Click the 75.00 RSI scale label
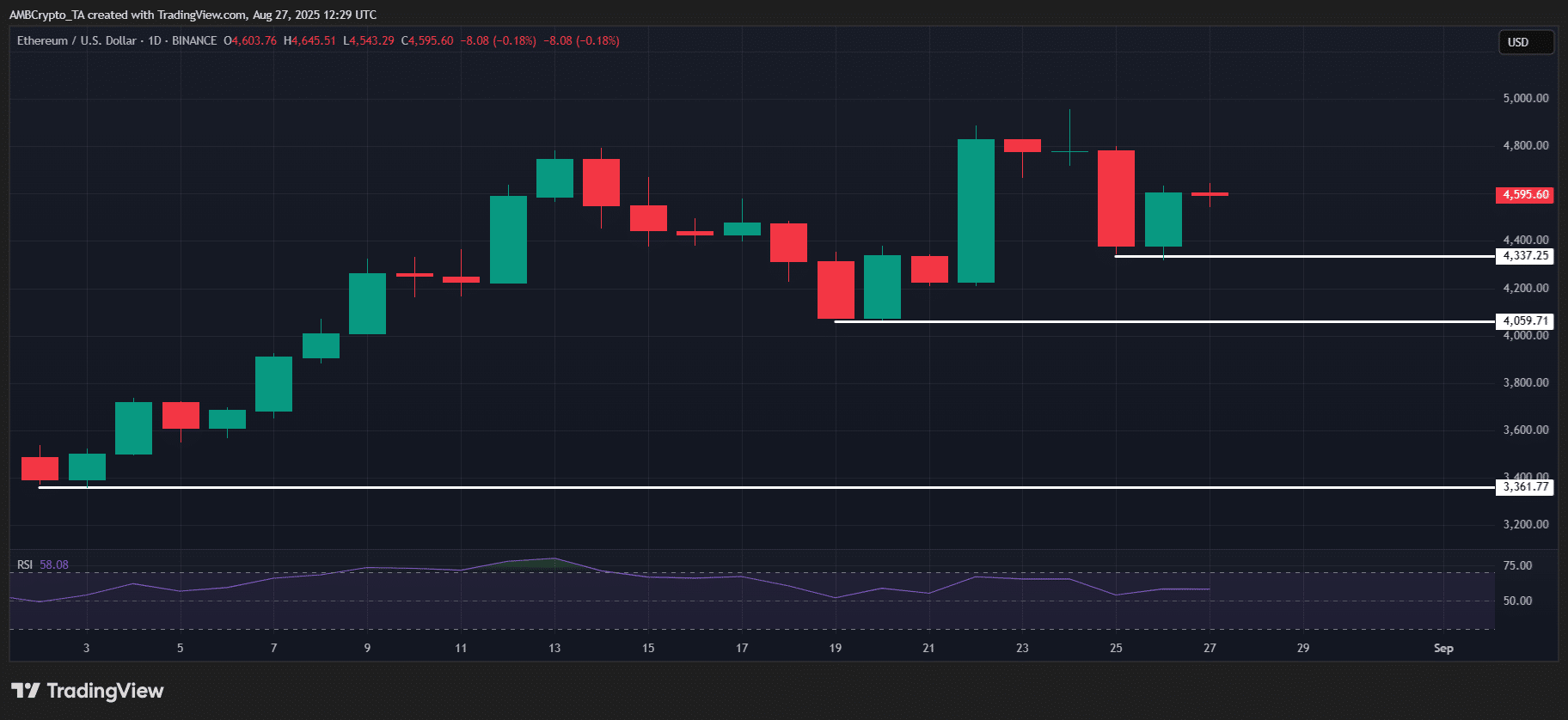The height and width of the screenshot is (720, 1568). pyautogui.click(x=1517, y=565)
